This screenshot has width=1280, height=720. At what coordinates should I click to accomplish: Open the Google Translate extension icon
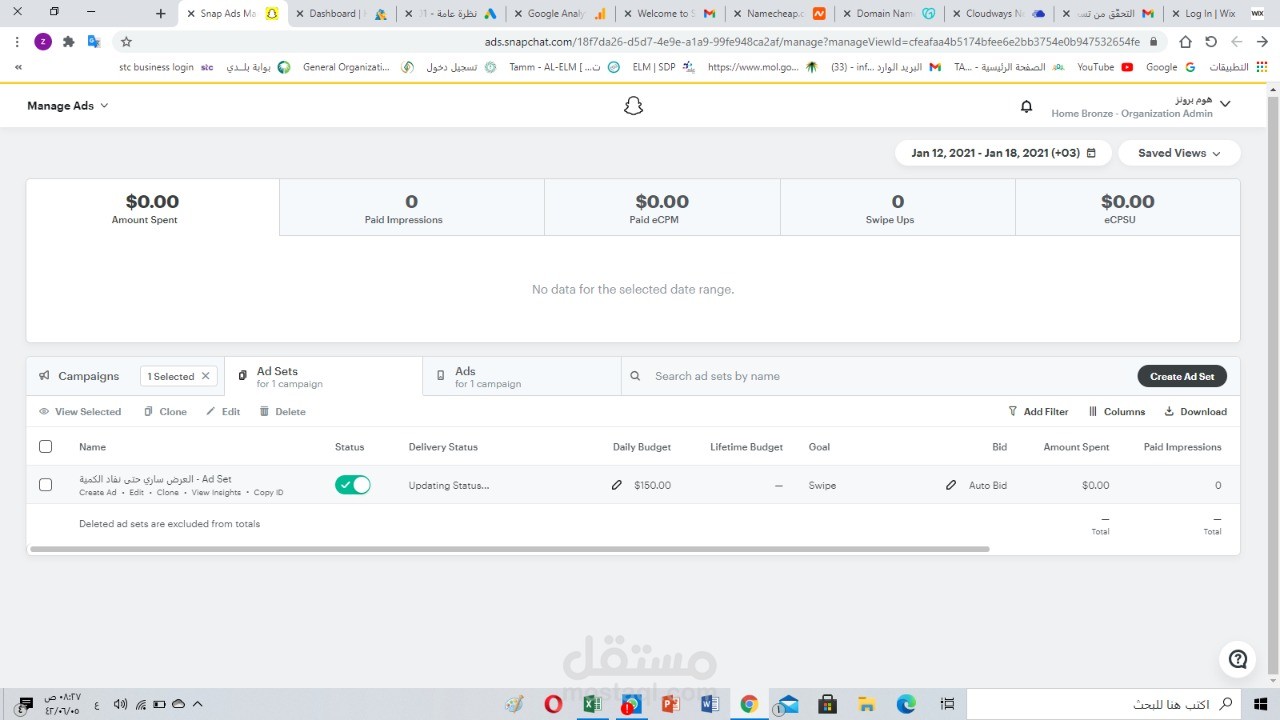(94, 42)
